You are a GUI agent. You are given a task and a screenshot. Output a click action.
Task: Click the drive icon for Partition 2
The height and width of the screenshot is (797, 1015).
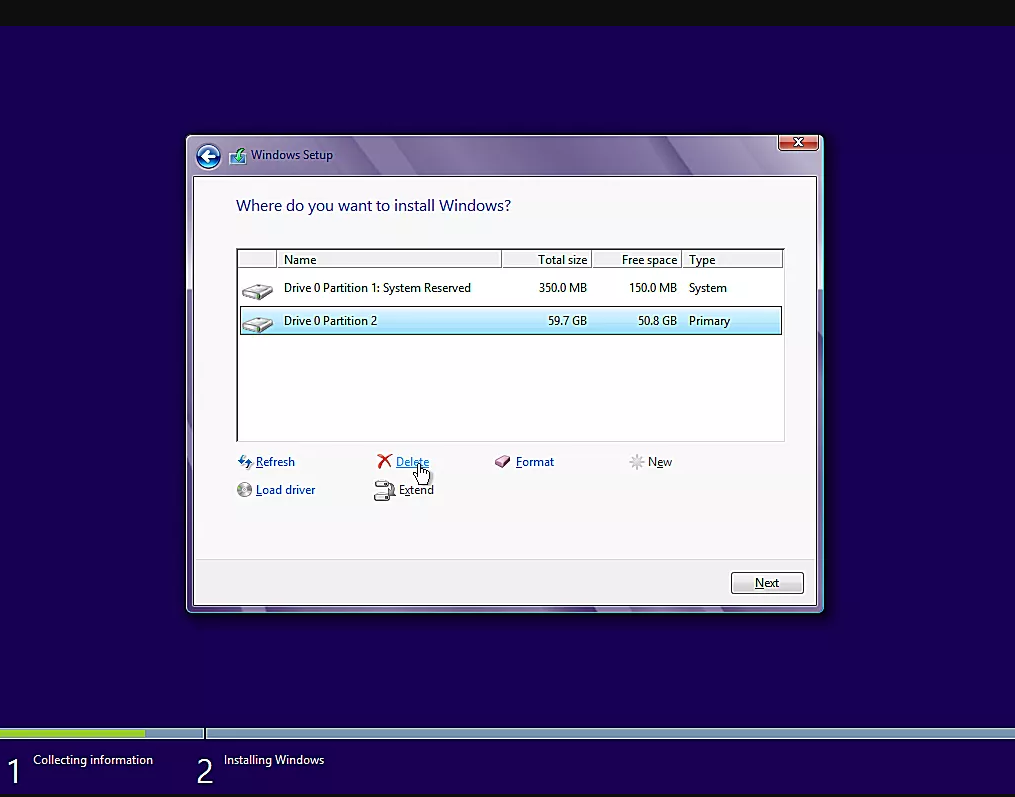(258, 323)
